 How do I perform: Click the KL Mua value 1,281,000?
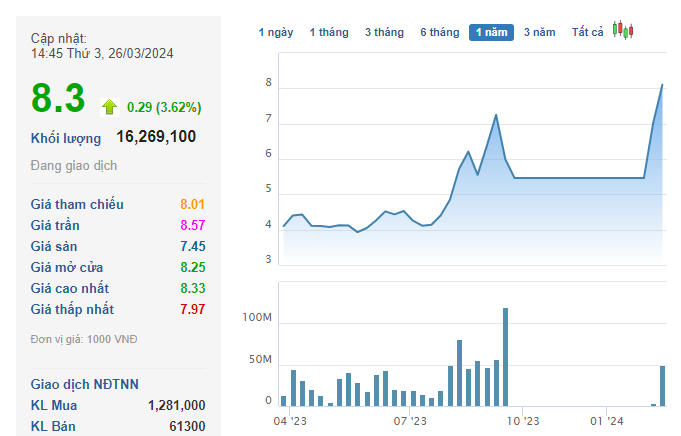[176, 405]
